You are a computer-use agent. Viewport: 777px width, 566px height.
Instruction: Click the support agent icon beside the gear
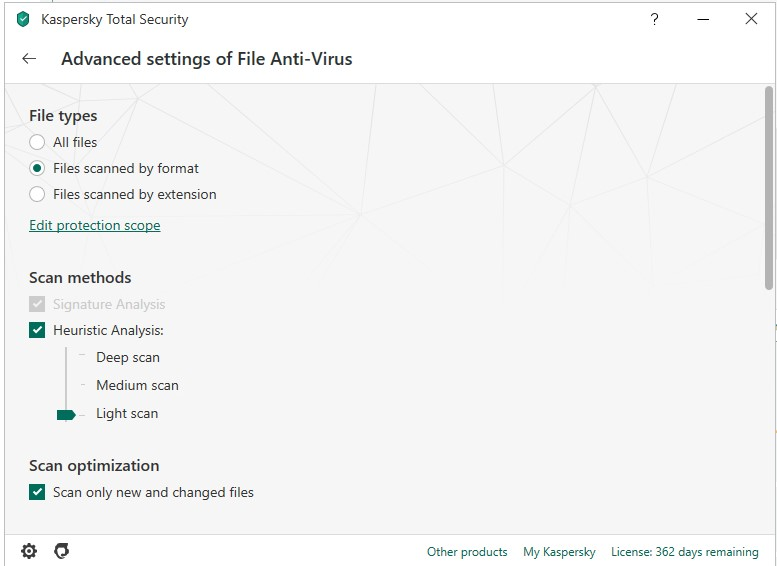pos(61,551)
